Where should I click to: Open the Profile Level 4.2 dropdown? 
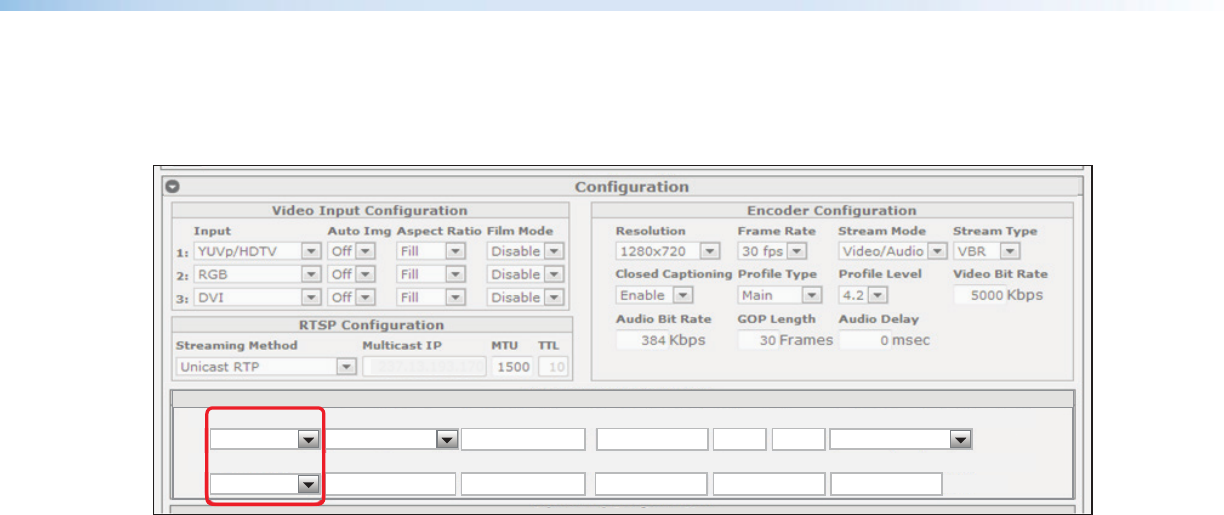point(864,295)
